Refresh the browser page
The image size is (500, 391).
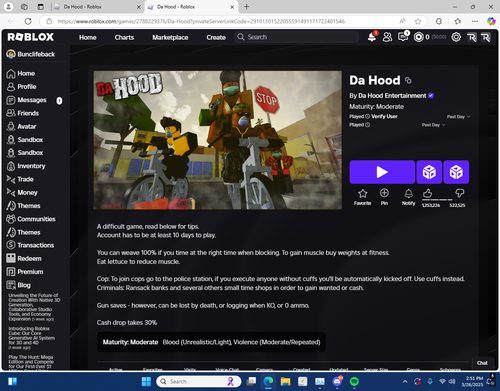(x=28, y=21)
